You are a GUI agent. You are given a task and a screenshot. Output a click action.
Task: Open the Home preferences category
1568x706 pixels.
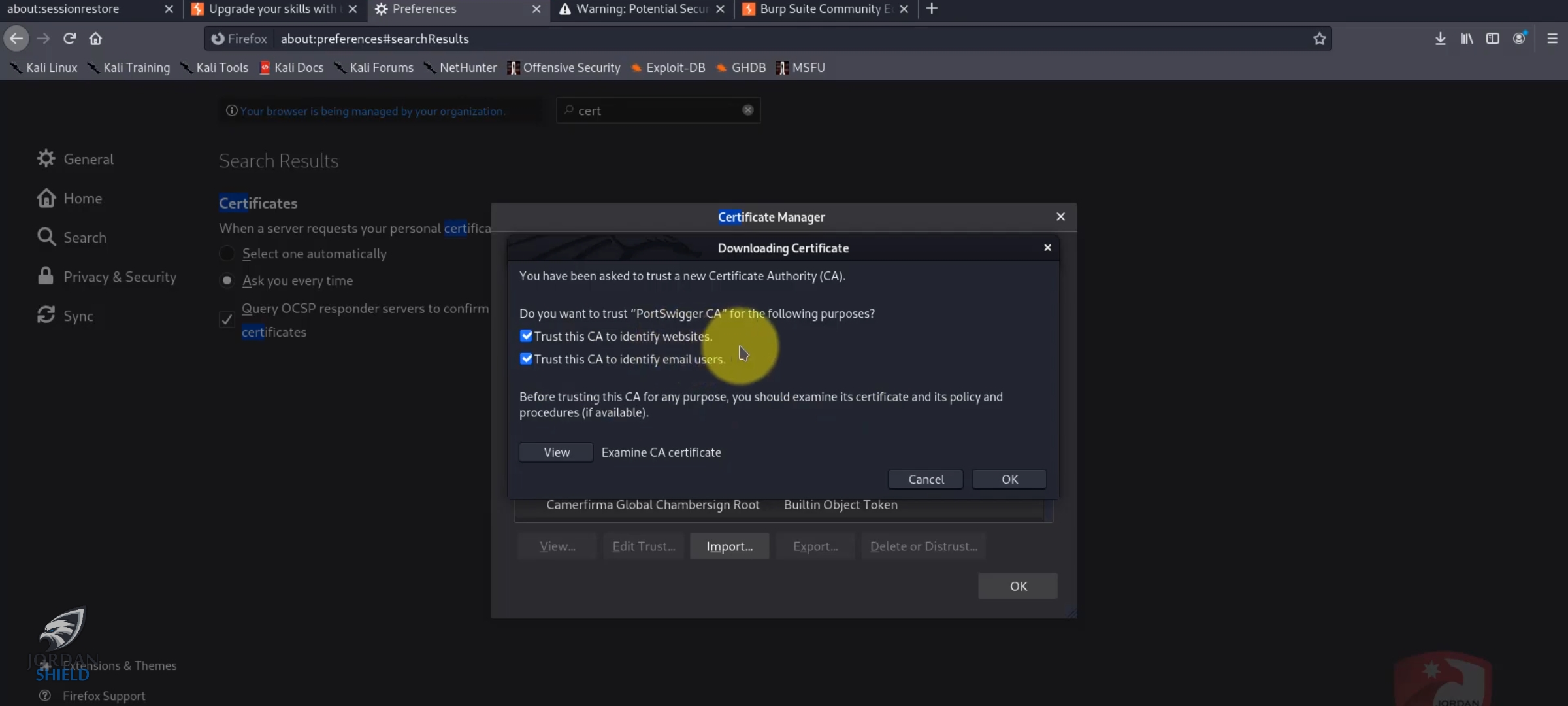pyautogui.click(x=69, y=198)
